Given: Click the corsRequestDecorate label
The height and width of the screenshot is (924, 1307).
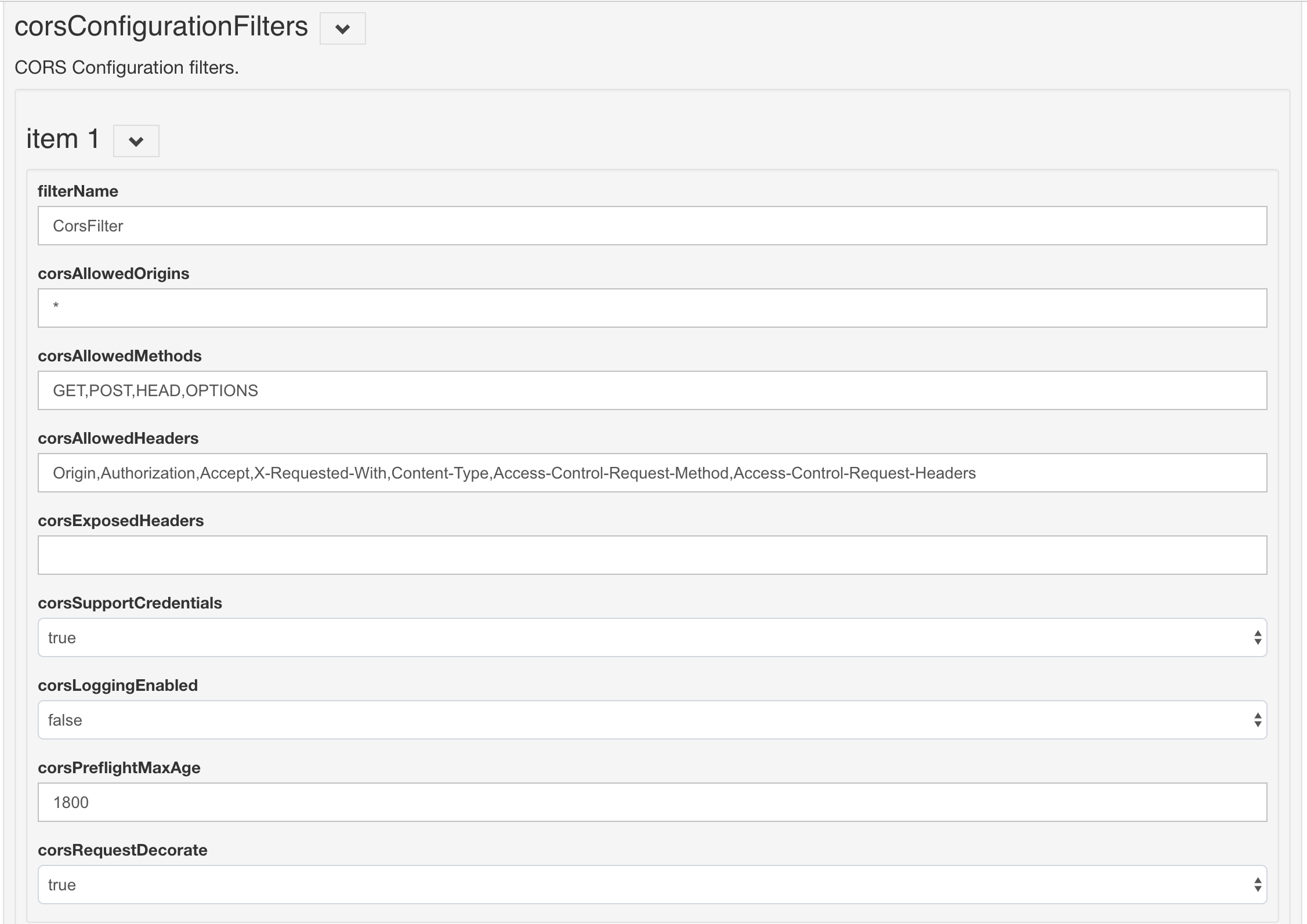Looking at the screenshot, I should pos(122,850).
